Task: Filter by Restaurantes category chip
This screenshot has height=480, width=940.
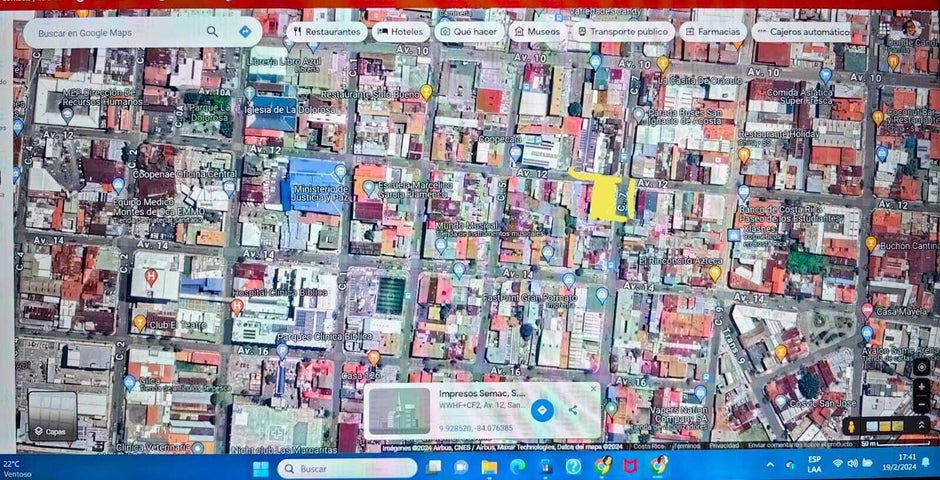Action: click(x=325, y=32)
